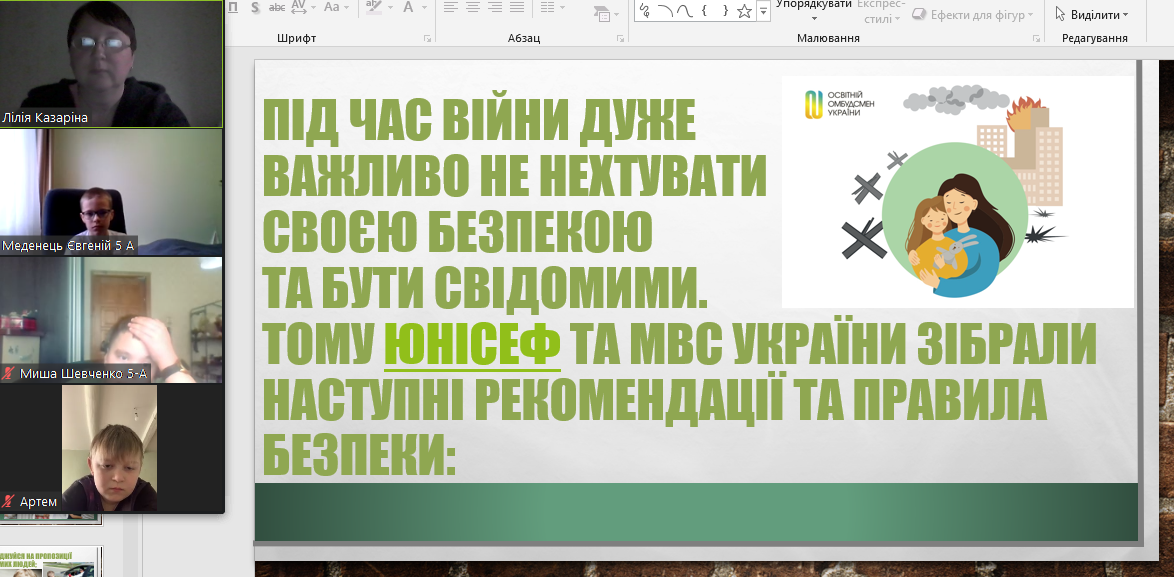Viewport: 1174px width, 577px height.
Task: Open Convert to SmartArt dropdown arrow
Action: click(615, 14)
